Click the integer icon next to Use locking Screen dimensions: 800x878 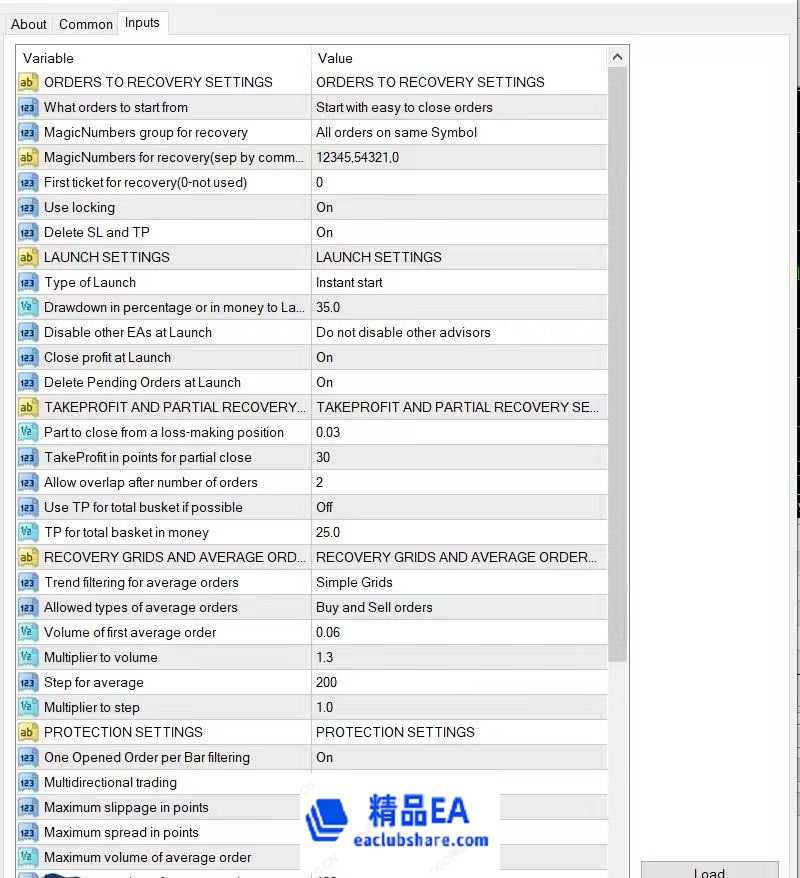[x=28, y=207]
